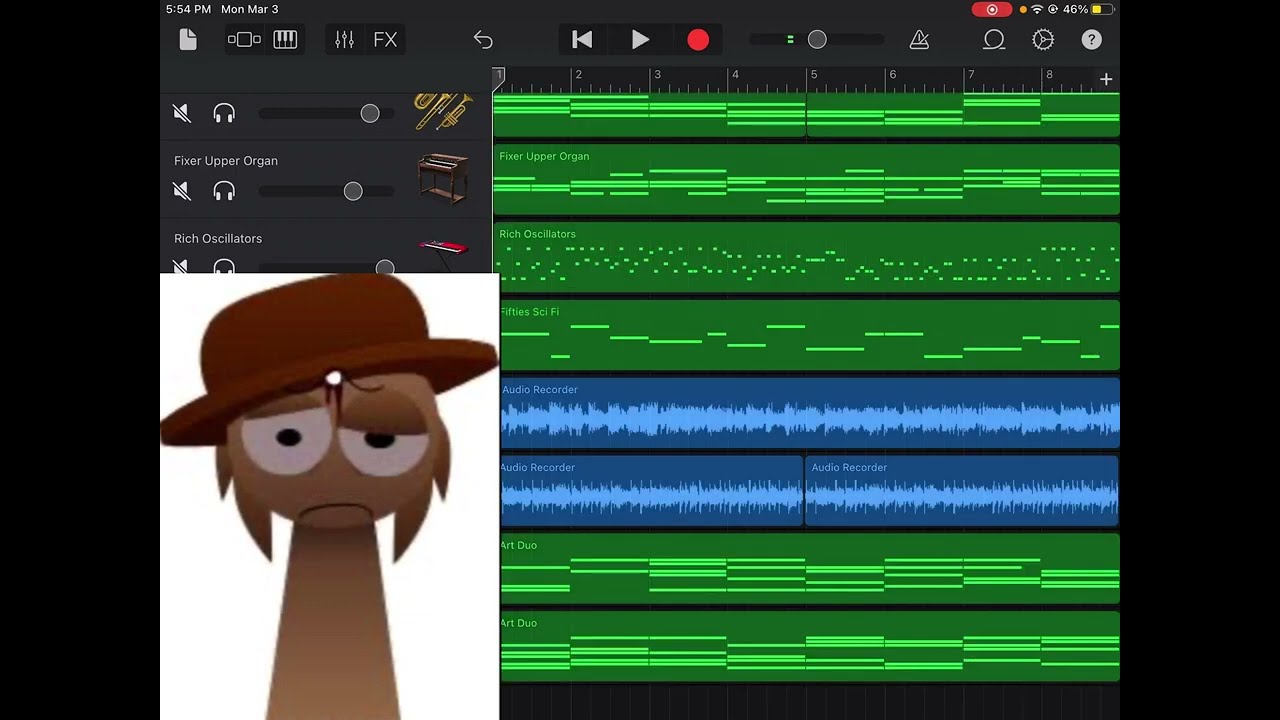Adjust the master volume slider knob
Viewport: 1280px width, 720px height.
(x=817, y=39)
